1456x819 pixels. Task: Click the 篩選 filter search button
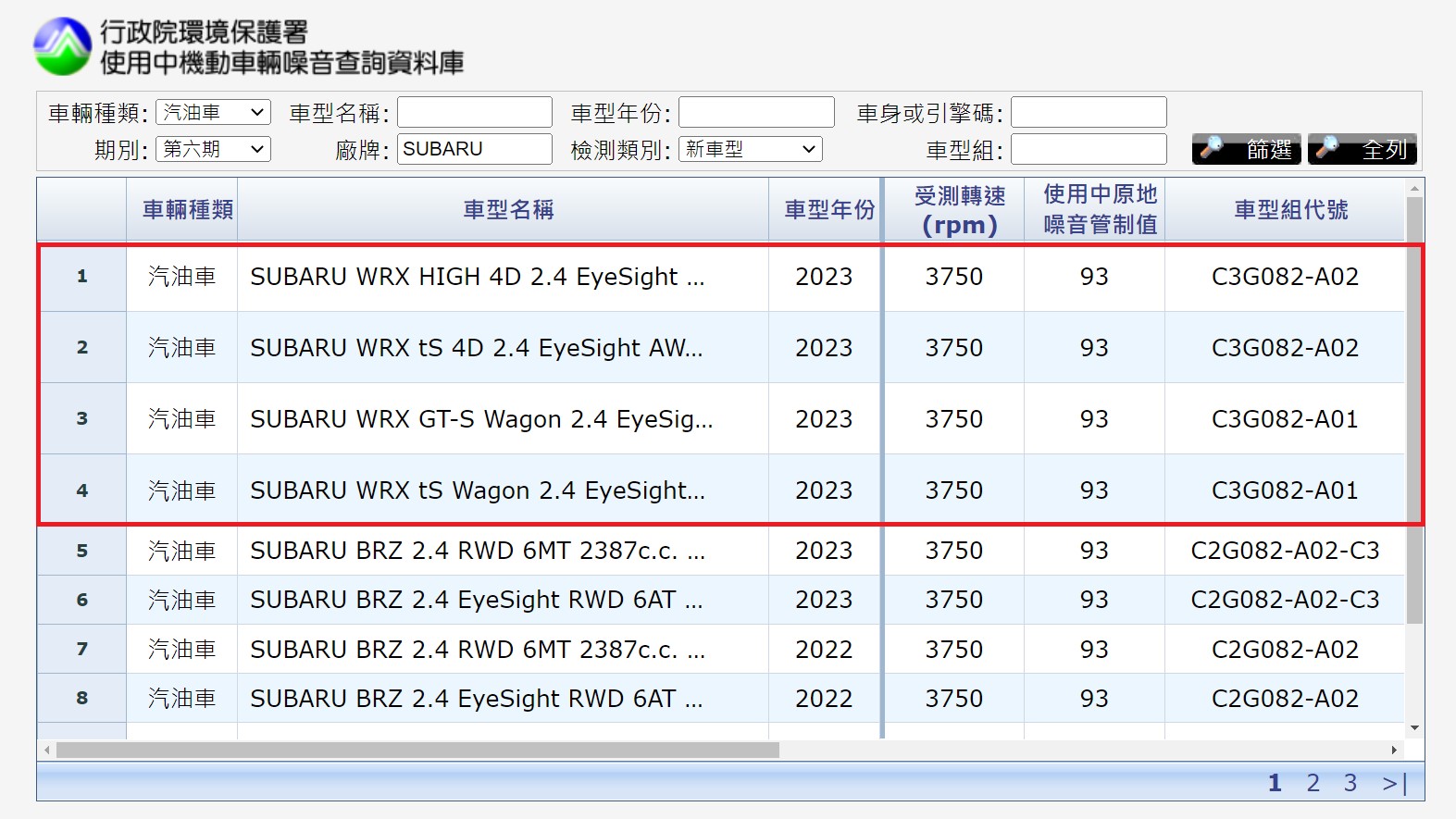coord(1246,149)
